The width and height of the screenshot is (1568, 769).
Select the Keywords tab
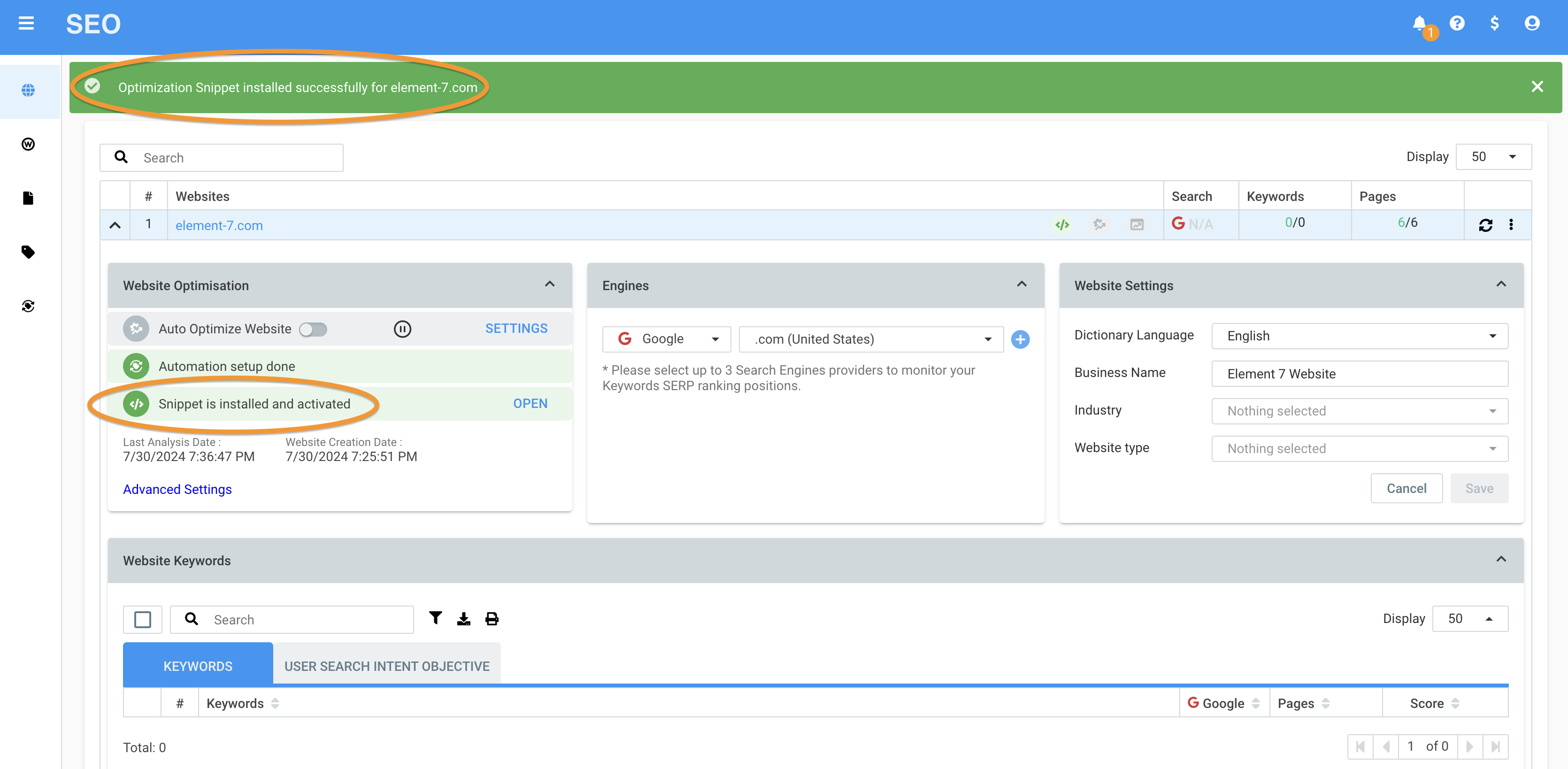tap(198, 666)
